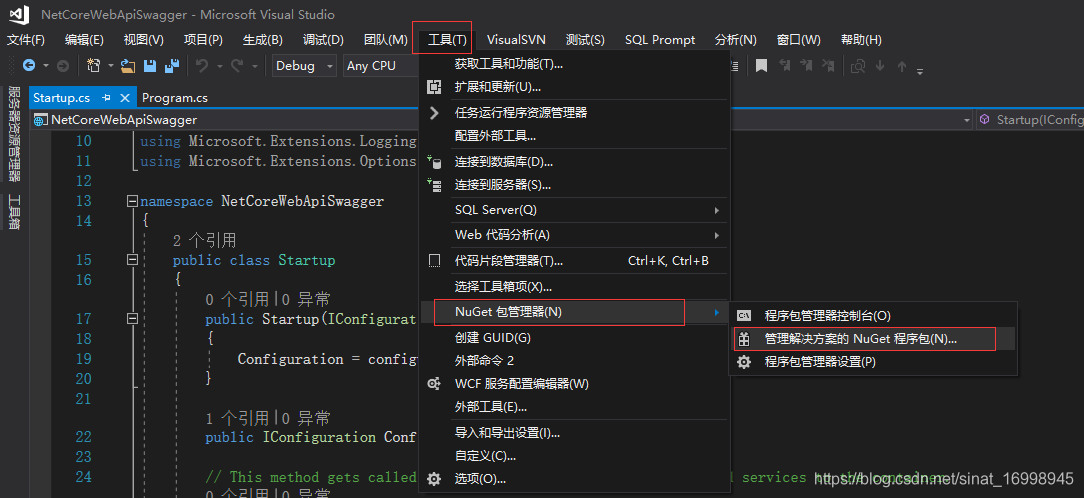Screen dimensions: 1084x498
Task: Open the Any CPU platform dropdown
Action: pyautogui.click(x=381, y=66)
